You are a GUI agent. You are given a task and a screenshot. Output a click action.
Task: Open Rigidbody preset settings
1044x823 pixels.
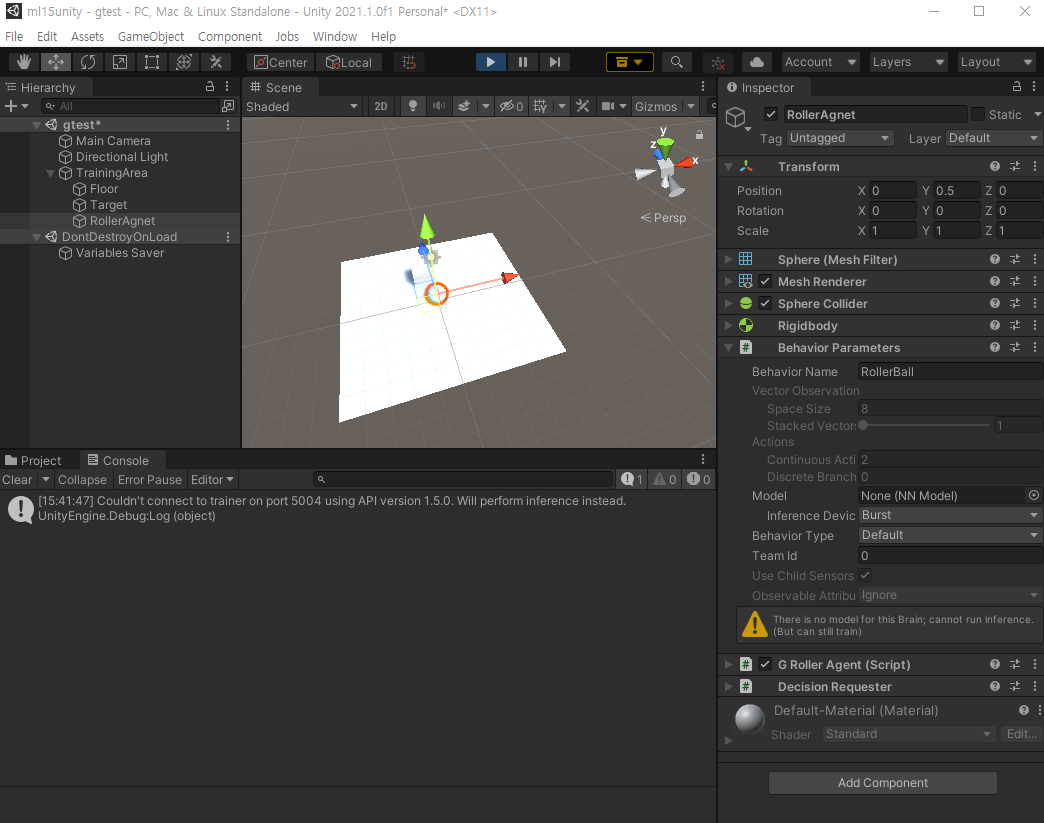[1015, 326]
